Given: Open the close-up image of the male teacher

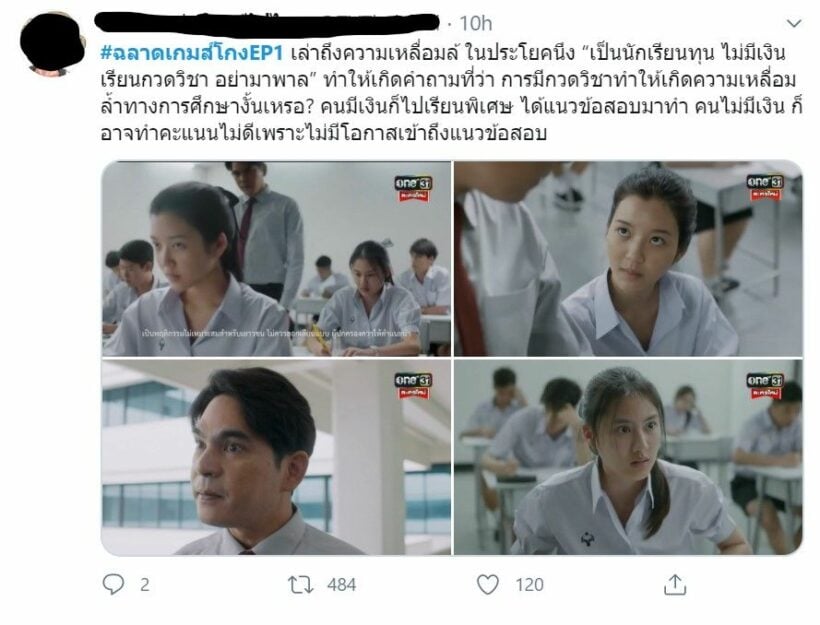Looking at the screenshot, I should [x=276, y=457].
